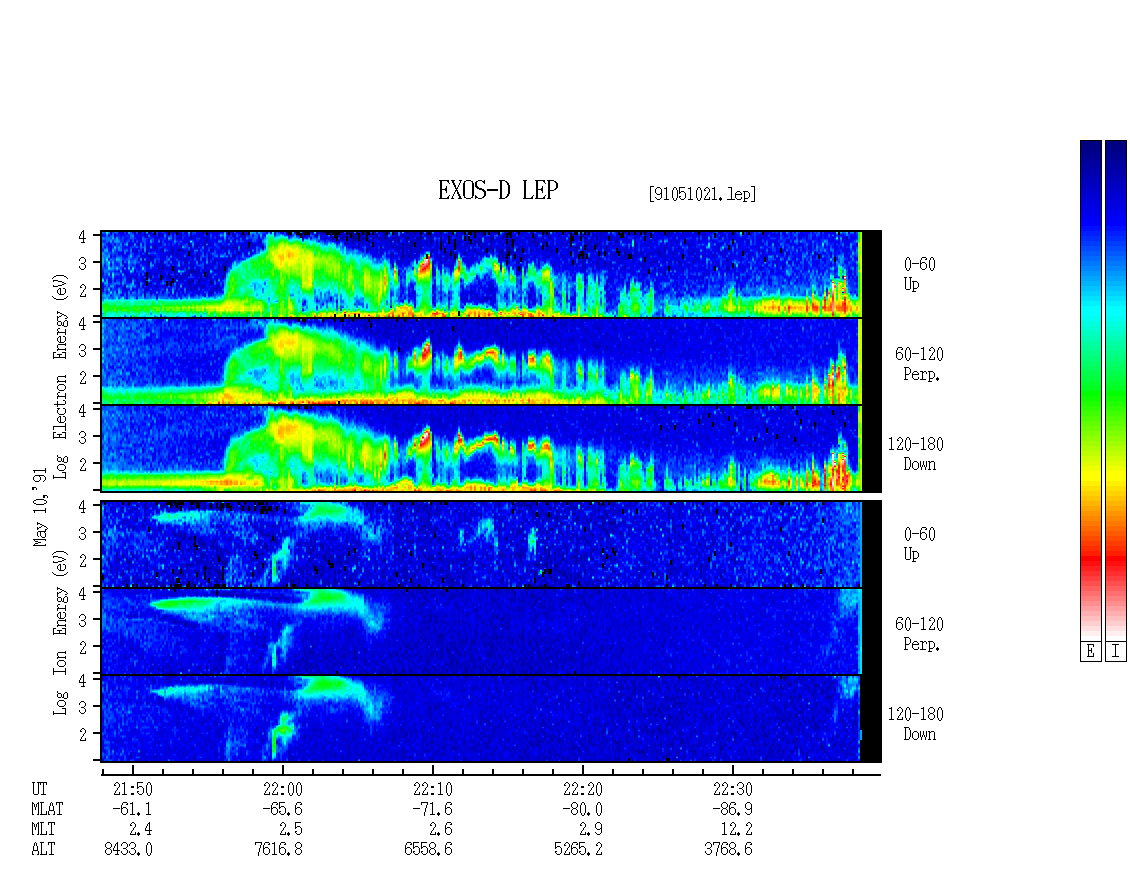Image resolution: width=1130 pixels, height=875 pixels.
Task: Click the MLT value "2.6"
Action: pyautogui.click(x=440, y=830)
